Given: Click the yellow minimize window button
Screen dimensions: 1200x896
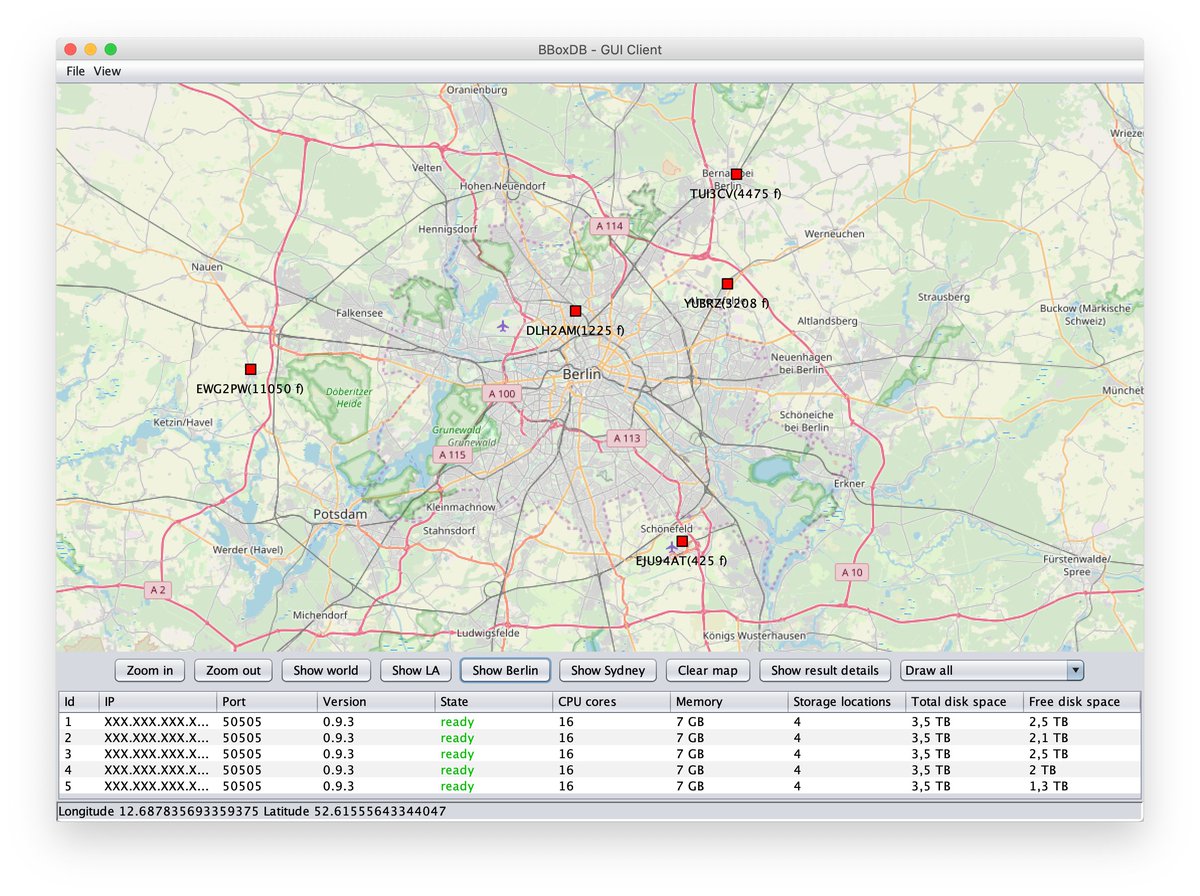Looking at the screenshot, I should click(90, 49).
